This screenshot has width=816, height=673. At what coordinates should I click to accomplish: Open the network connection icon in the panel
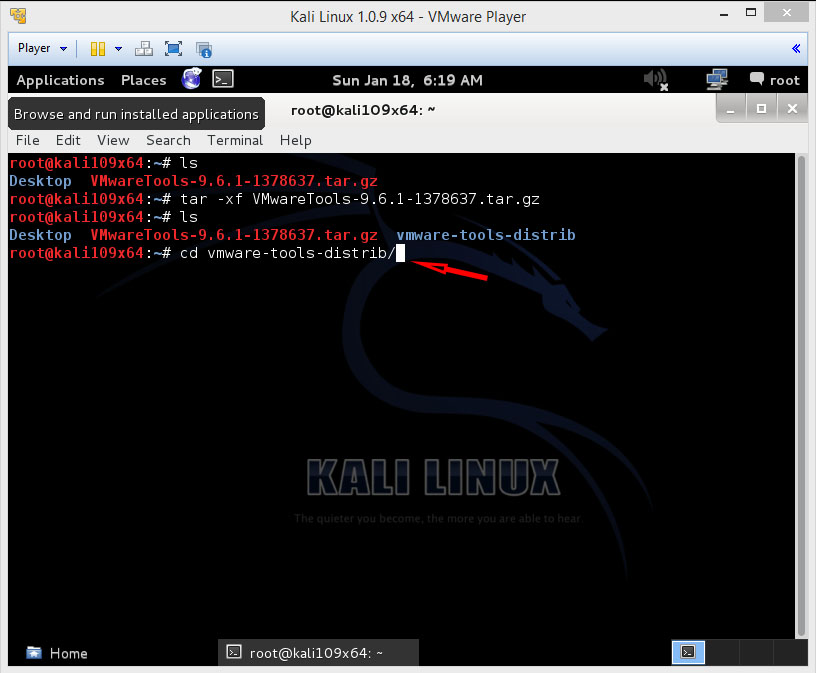click(717, 80)
